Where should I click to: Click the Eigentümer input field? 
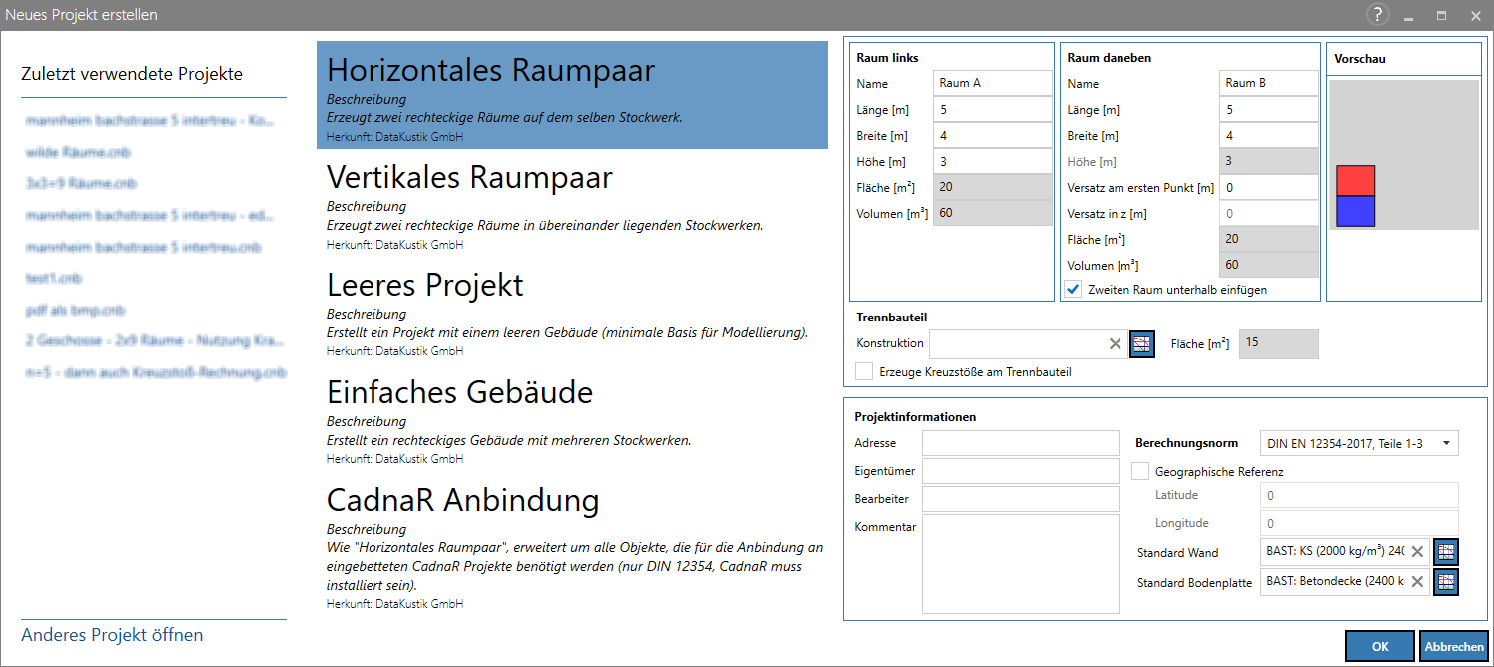(x=1021, y=471)
